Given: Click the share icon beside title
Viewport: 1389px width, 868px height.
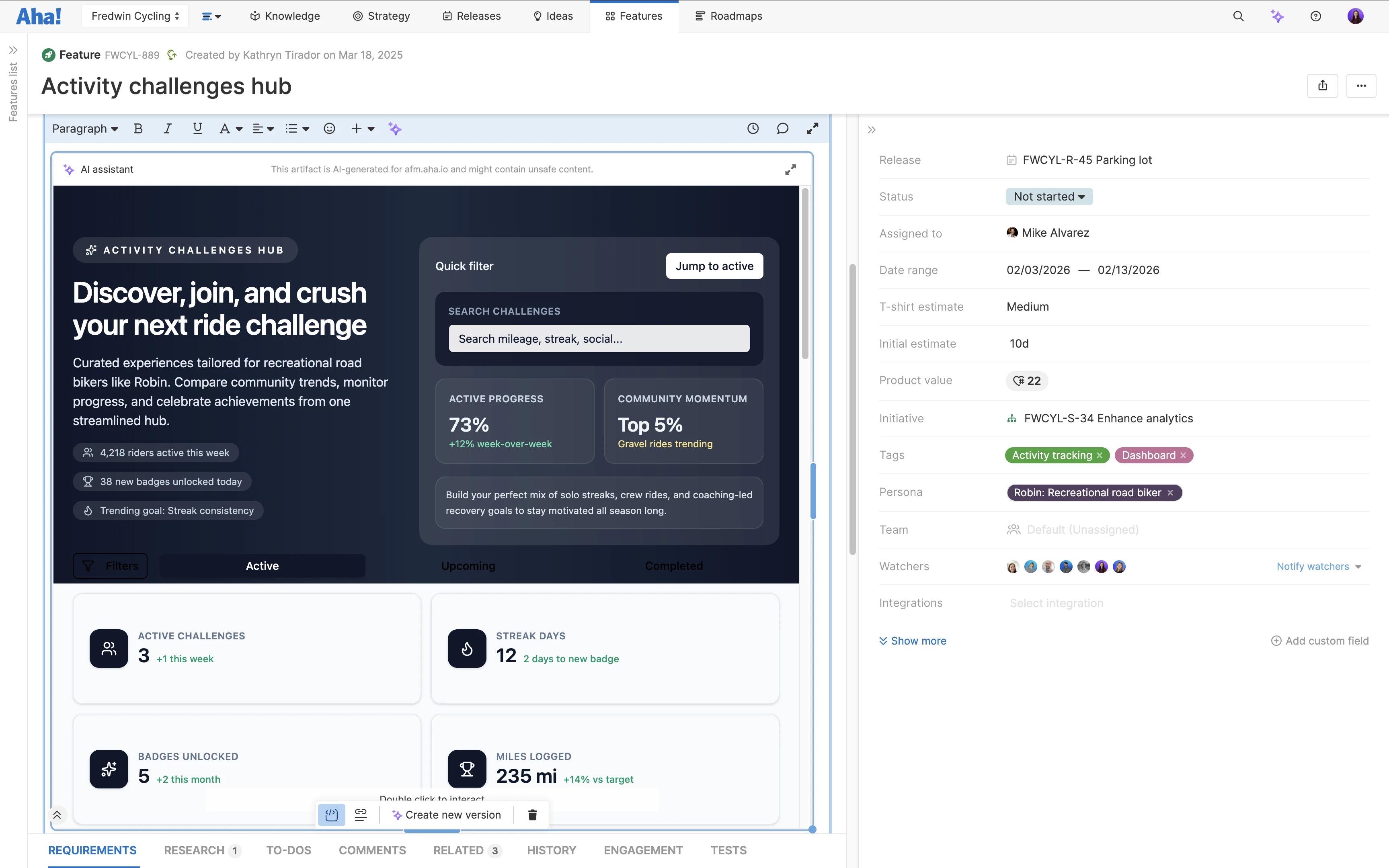Looking at the screenshot, I should click(x=1322, y=86).
